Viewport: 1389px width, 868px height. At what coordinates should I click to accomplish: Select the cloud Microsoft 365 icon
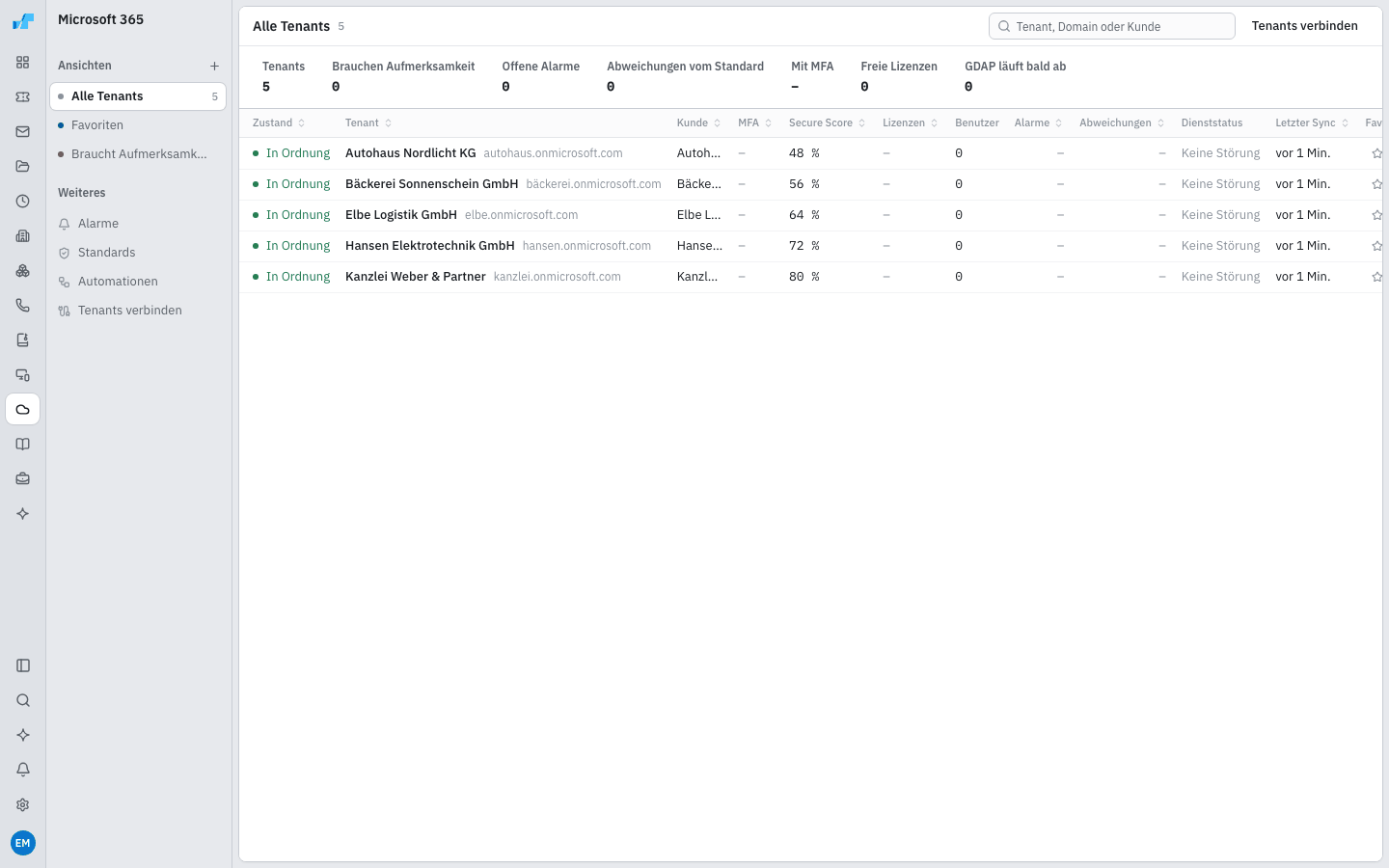point(23,410)
